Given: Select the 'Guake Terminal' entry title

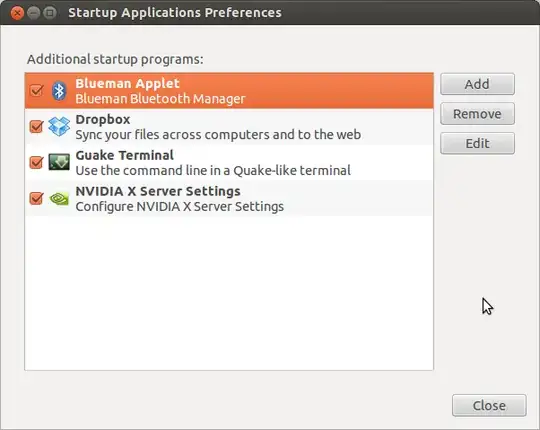Looking at the screenshot, I should (x=124, y=155).
